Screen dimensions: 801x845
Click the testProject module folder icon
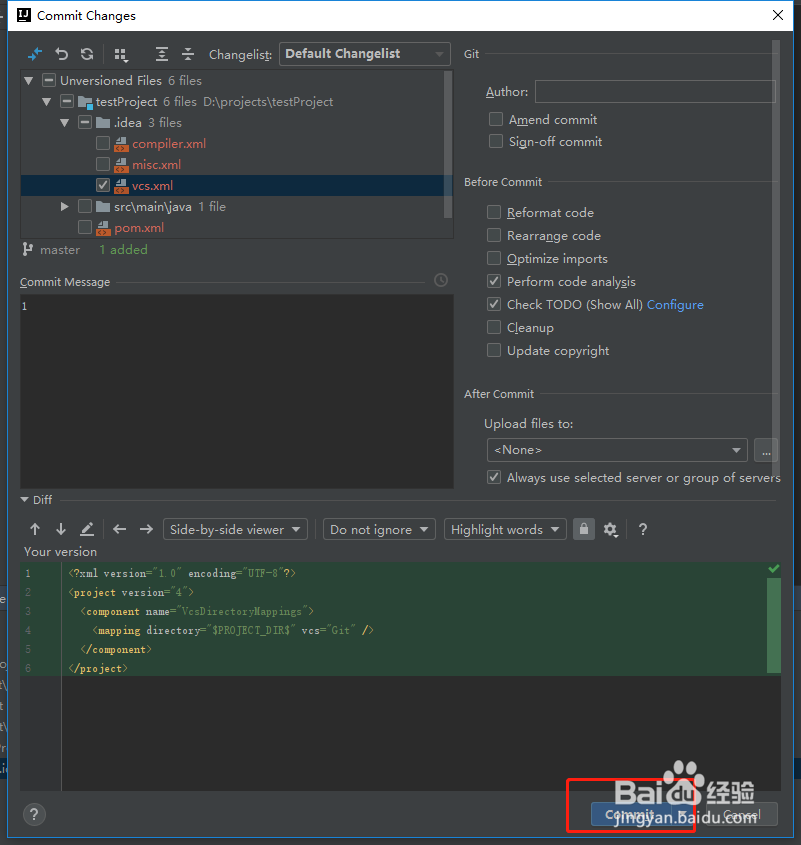pyautogui.click(x=85, y=102)
